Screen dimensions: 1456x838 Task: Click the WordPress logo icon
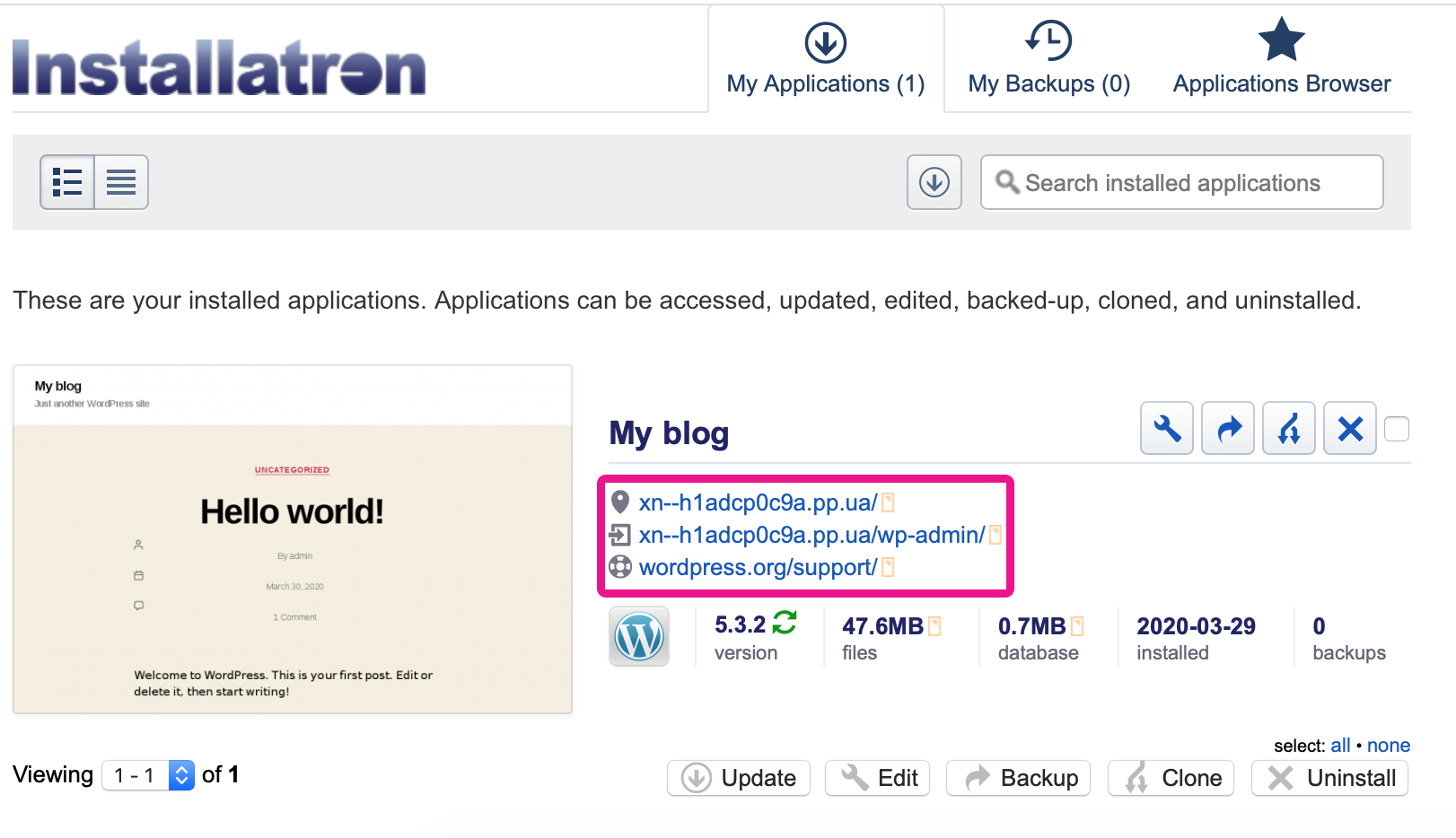pos(639,637)
